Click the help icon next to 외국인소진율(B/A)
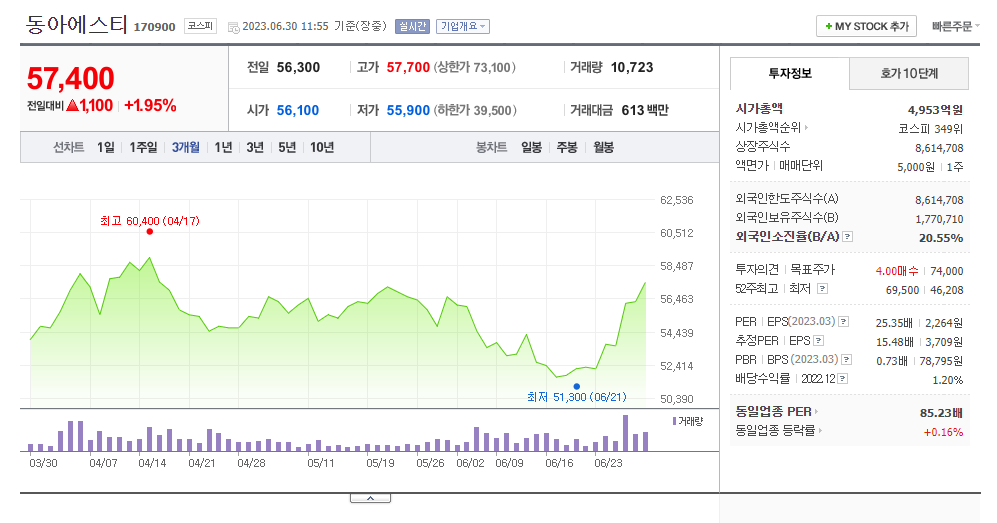Screen dimensions: 997x523 click(848, 237)
